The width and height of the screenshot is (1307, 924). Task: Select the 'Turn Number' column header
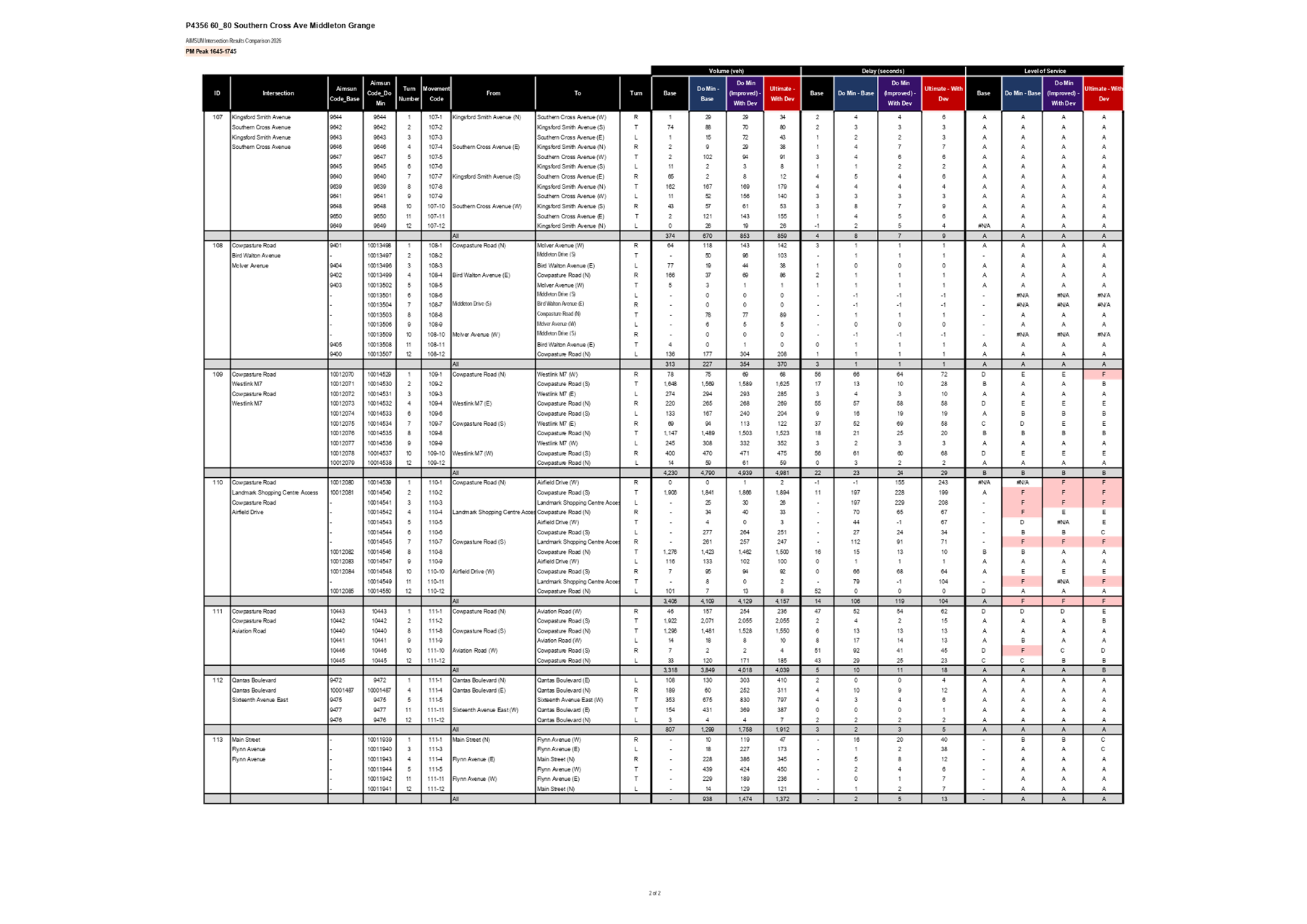click(408, 93)
